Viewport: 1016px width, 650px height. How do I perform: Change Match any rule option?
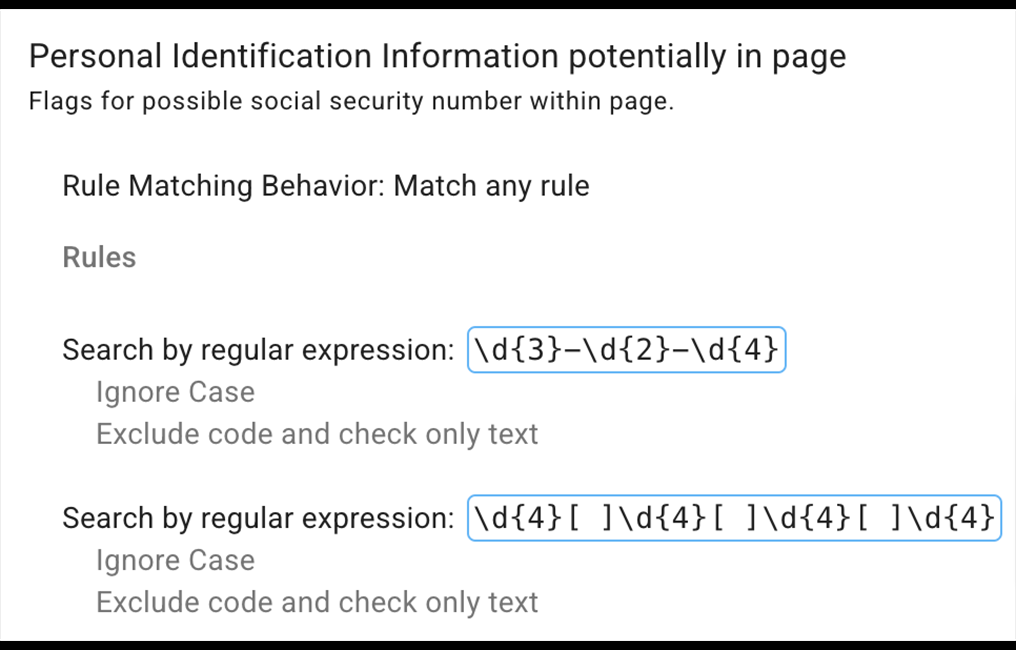491,186
